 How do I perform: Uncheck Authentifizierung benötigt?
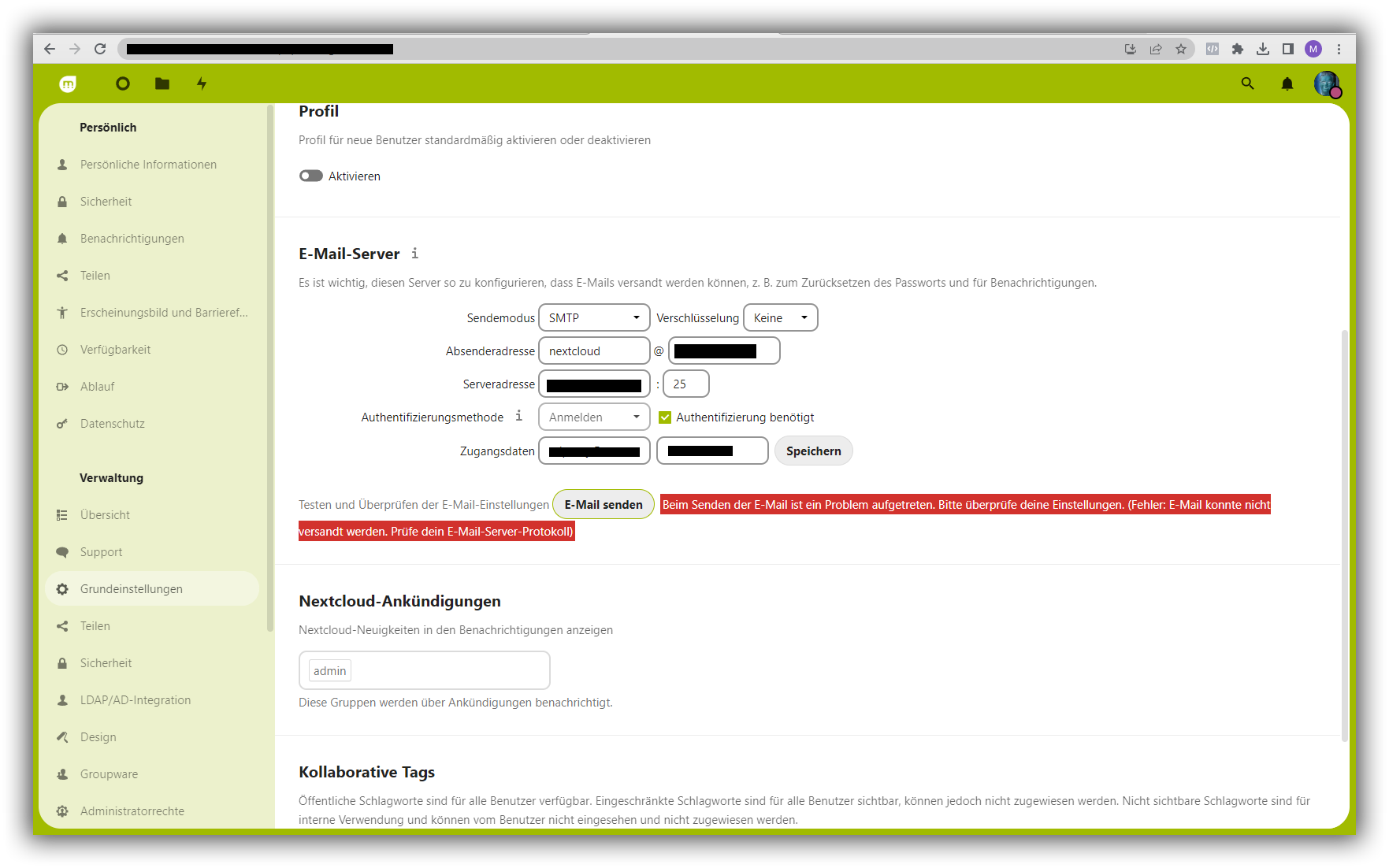pos(666,417)
